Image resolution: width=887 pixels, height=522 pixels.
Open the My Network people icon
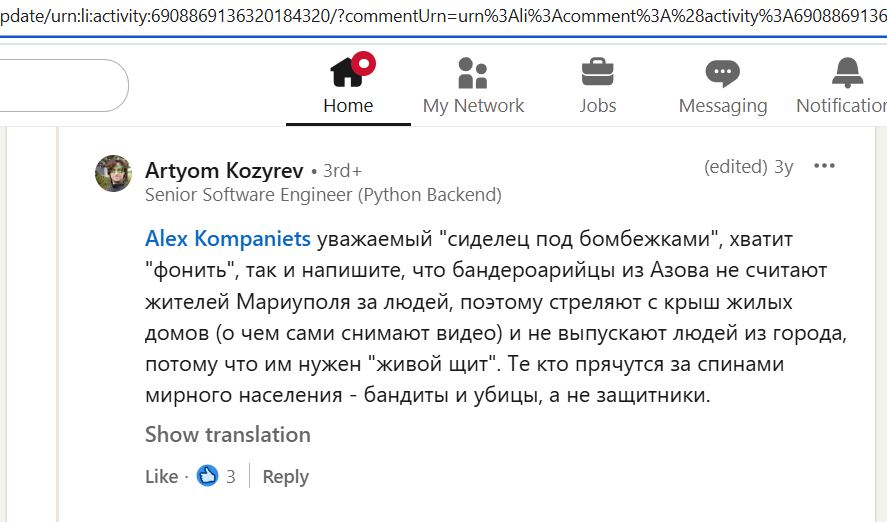(x=473, y=72)
